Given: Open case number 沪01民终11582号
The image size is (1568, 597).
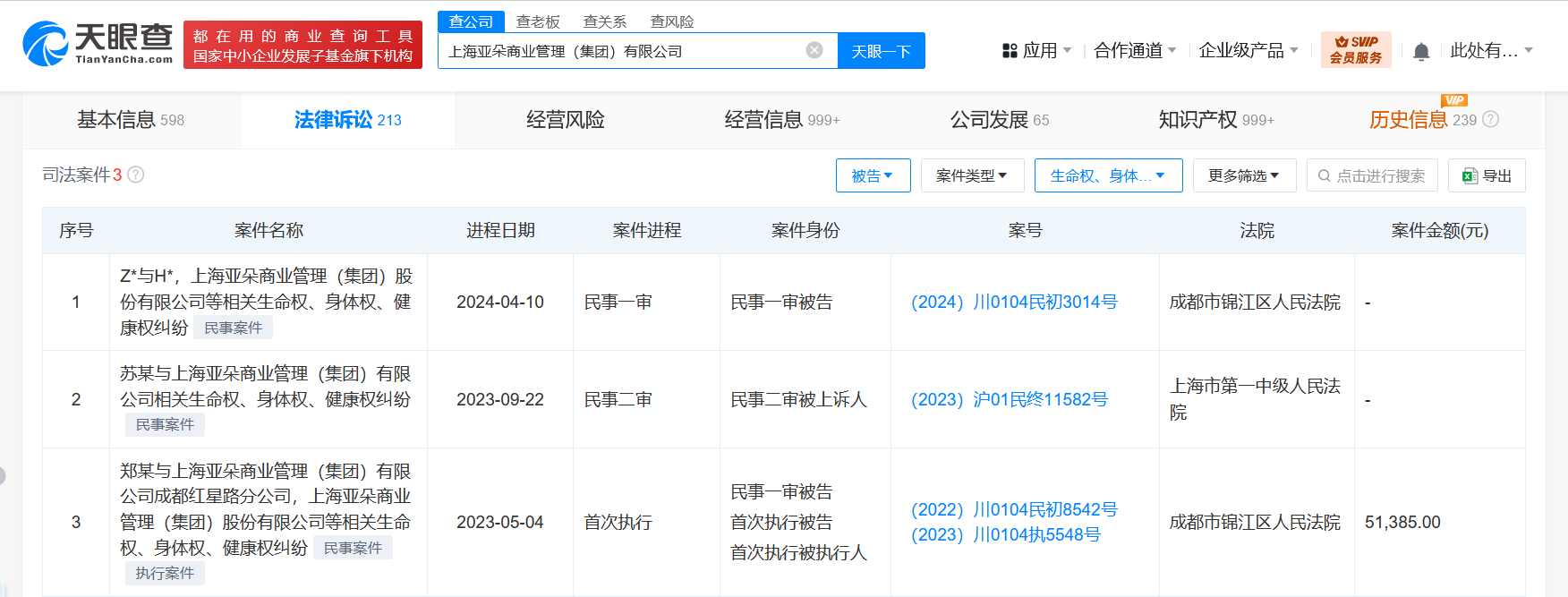Looking at the screenshot, I should click(1009, 400).
